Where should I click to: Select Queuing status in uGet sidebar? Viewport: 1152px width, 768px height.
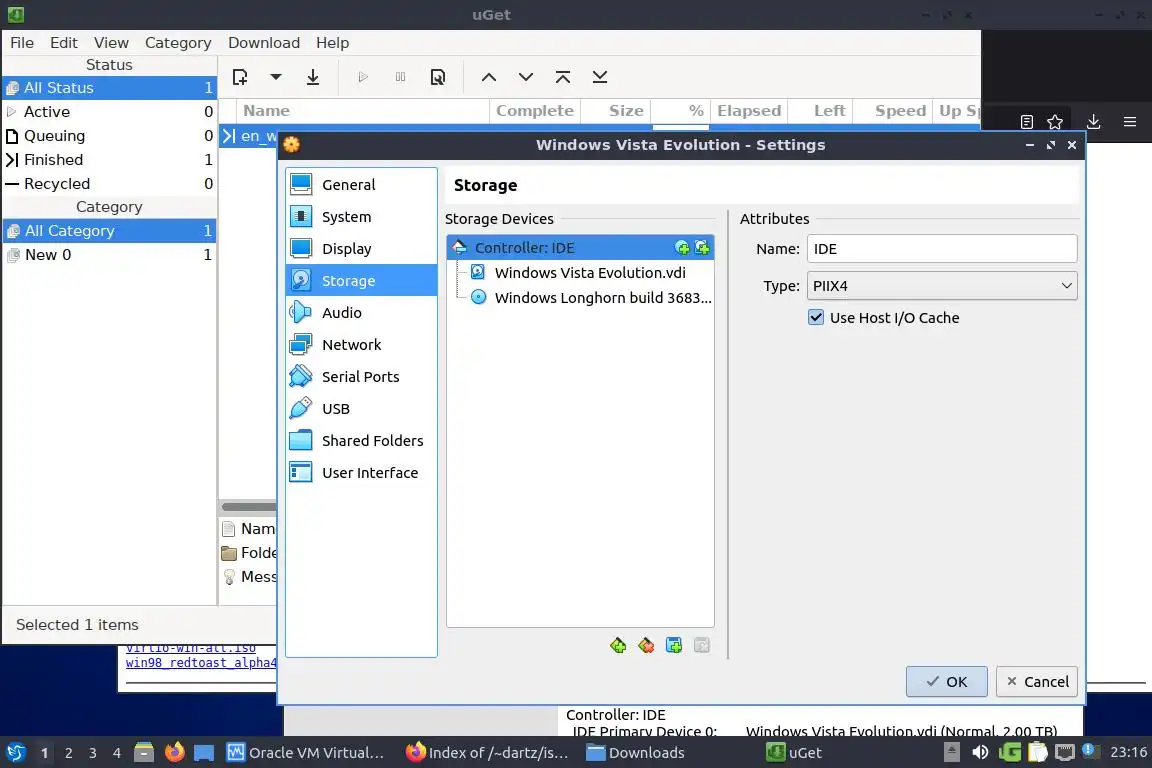point(109,136)
